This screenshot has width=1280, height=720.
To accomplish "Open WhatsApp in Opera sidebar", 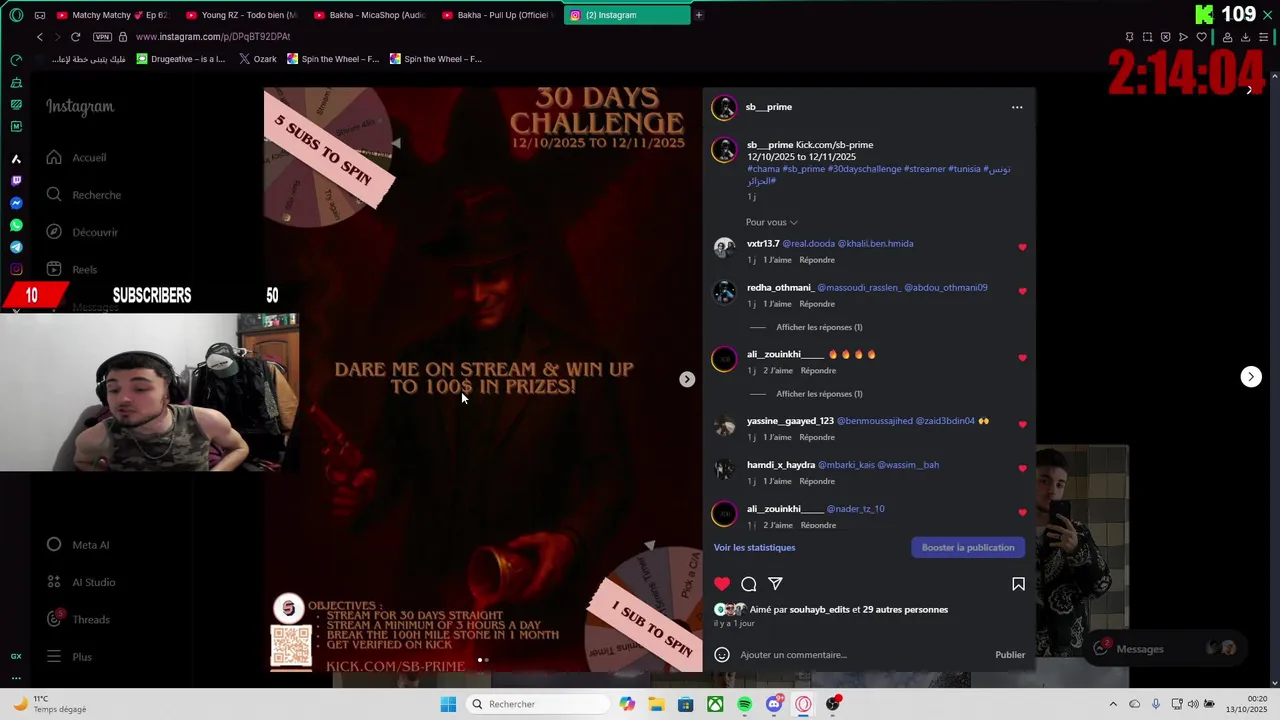I will pyautogui.click(x=16, y=225).
